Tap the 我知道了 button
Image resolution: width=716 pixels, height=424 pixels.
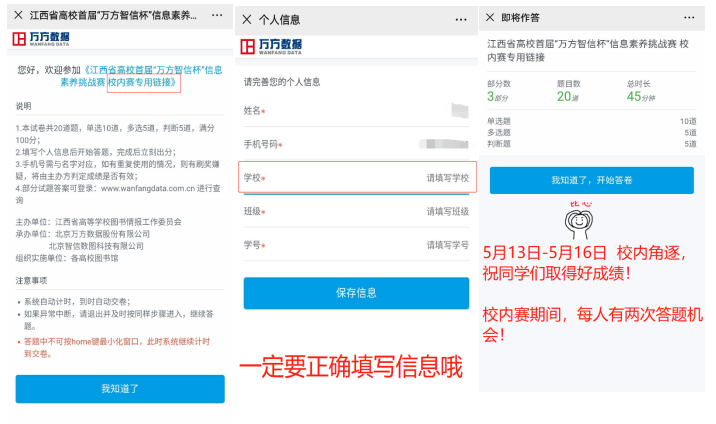tap(120, 389)
